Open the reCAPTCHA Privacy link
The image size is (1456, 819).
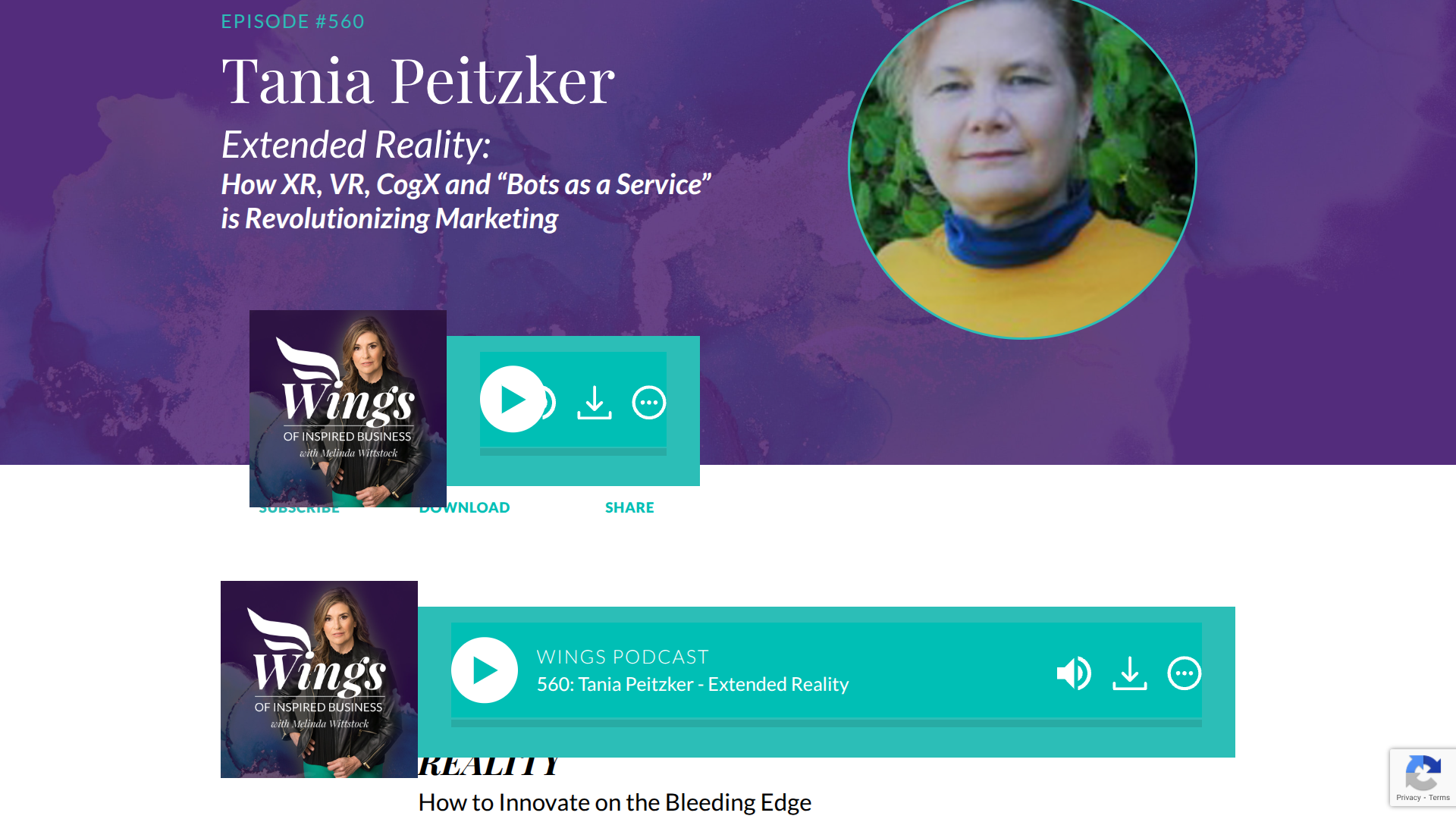(1408, 798)
